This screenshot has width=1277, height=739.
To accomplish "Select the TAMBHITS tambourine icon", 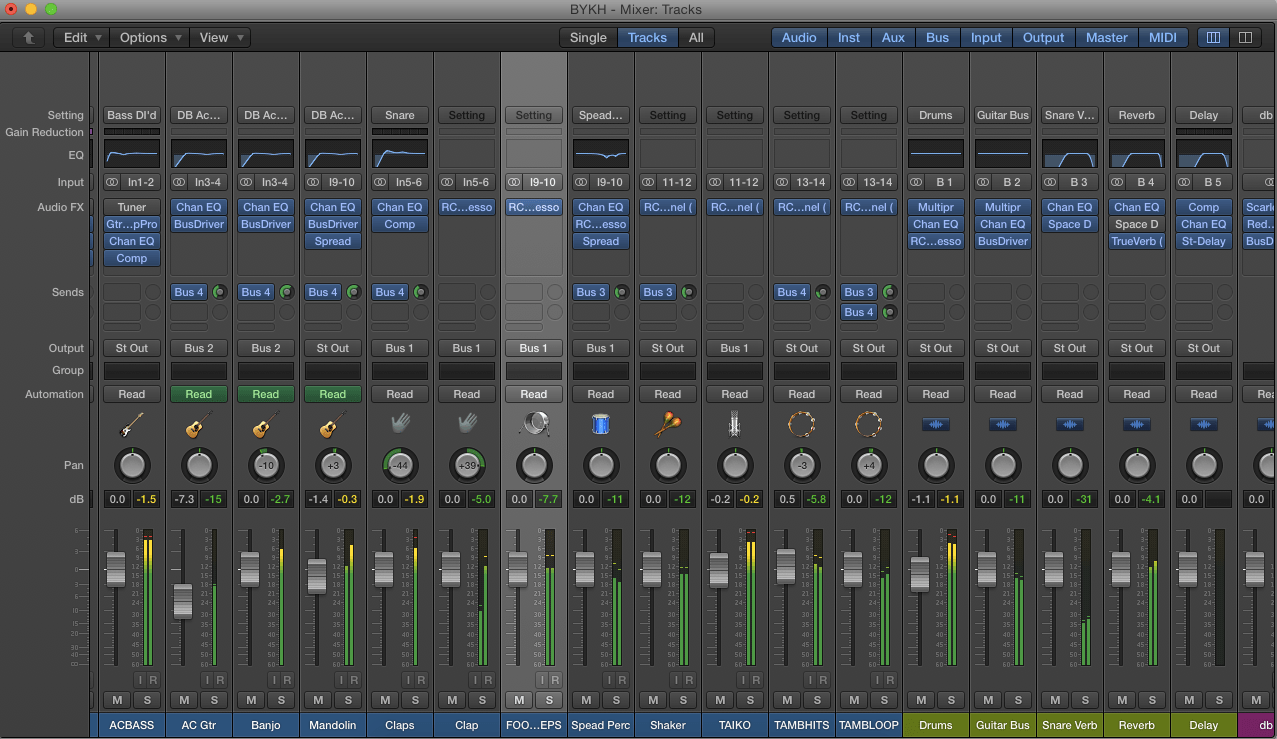I will tap(802, 426).
